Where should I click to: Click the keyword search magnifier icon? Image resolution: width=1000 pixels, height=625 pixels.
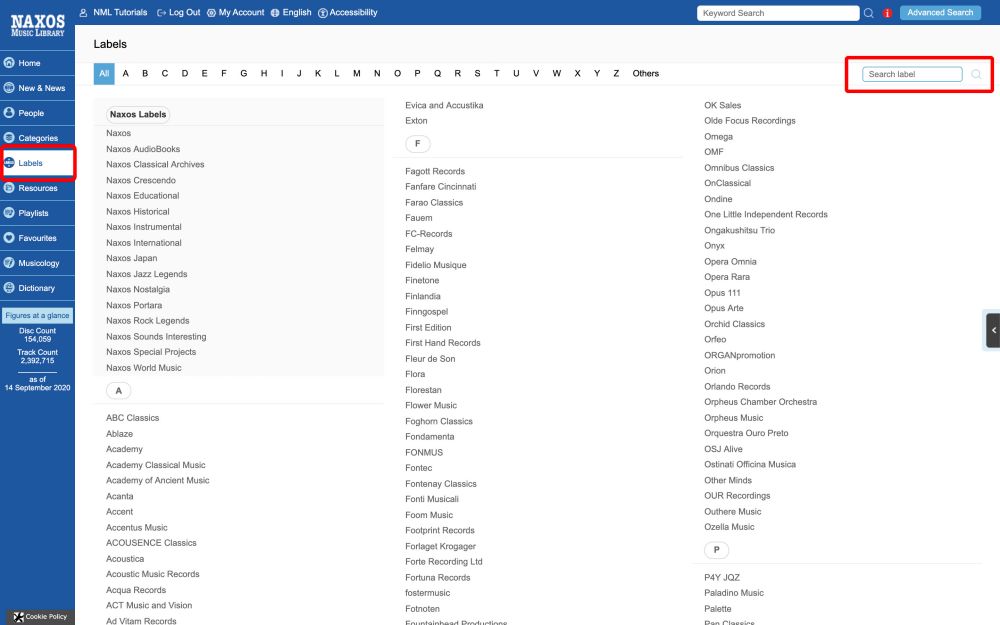click(x=869, y=13)
